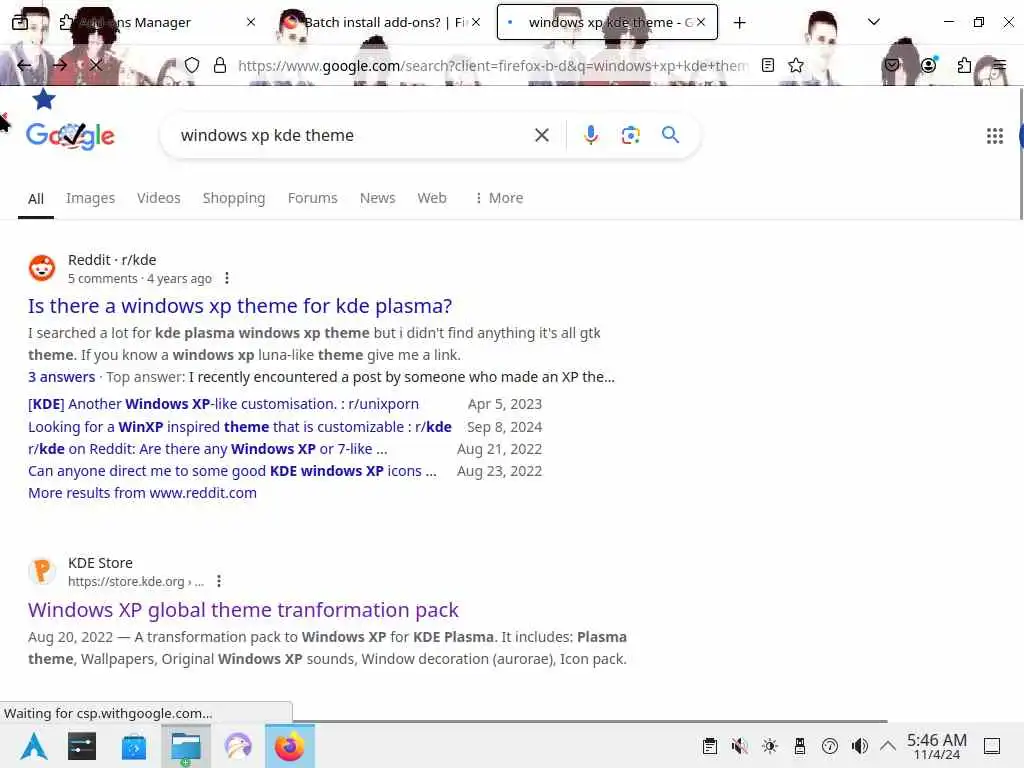Click the page vertical scrollbar
Image resolution: width=1024 pixels, height=768 pixels.
click(x=1021, y=153)
